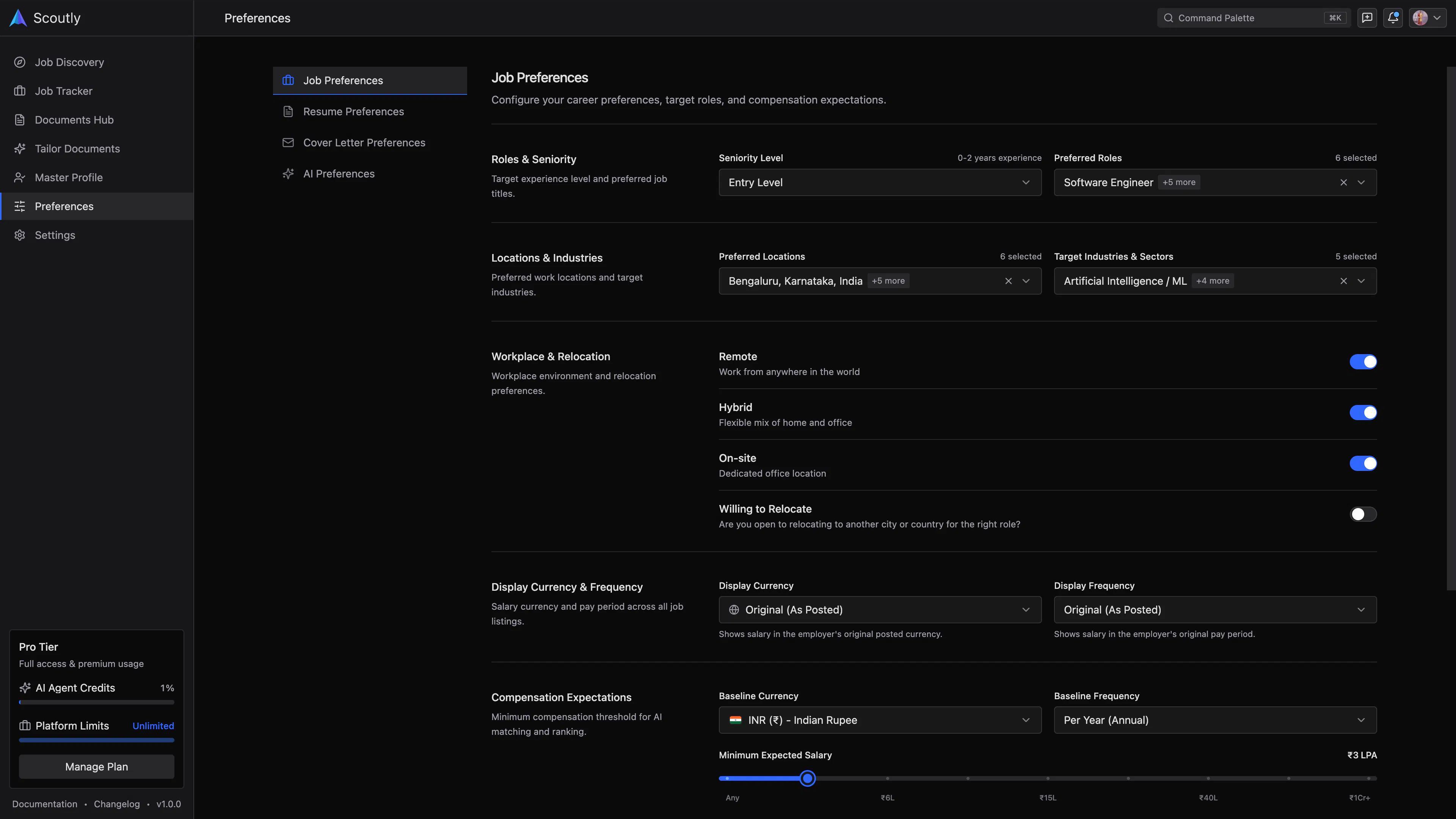Open the Seniority Level dropdown
Image resolution: width=1456 pixels, height=819 pixels.
880,182
